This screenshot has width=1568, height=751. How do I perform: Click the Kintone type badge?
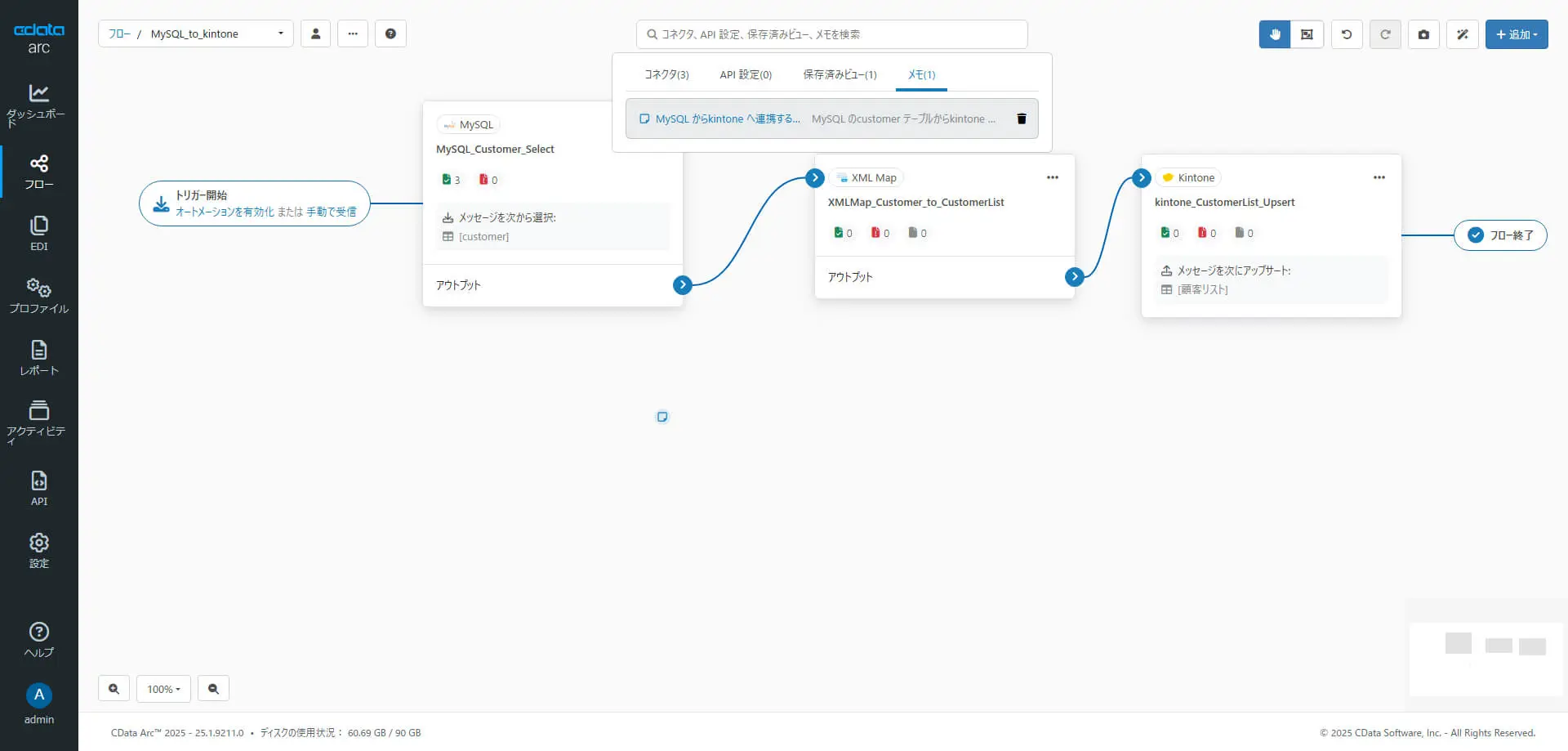click(x=1188, y=177)
